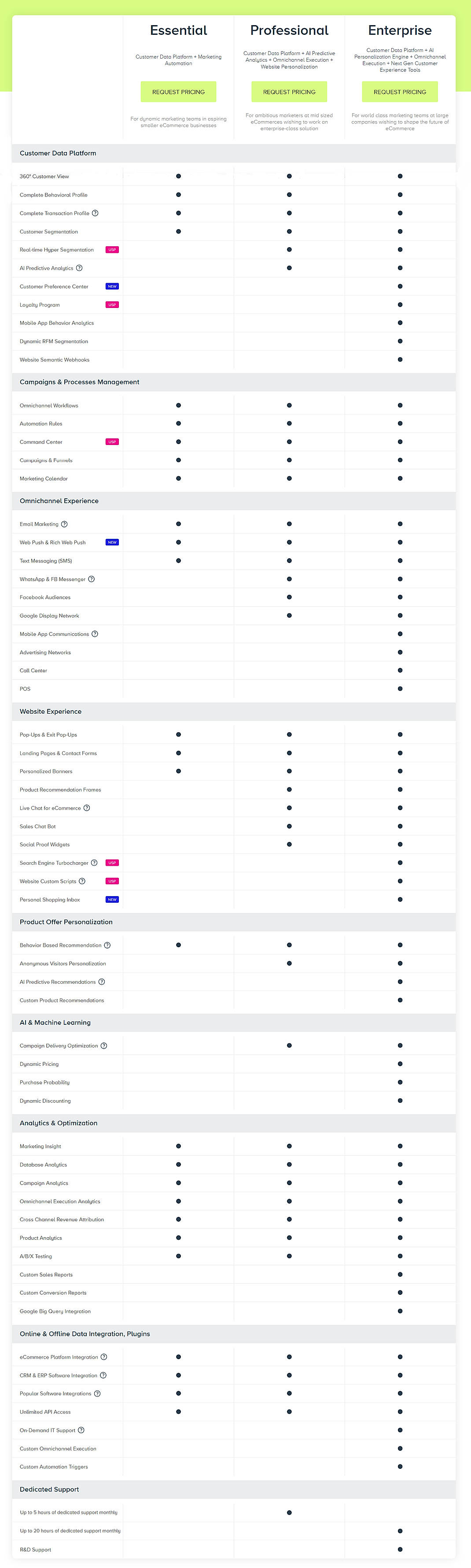
Task: Click USP badge next to Loyalty Program
Action: (x=112, y=304)
